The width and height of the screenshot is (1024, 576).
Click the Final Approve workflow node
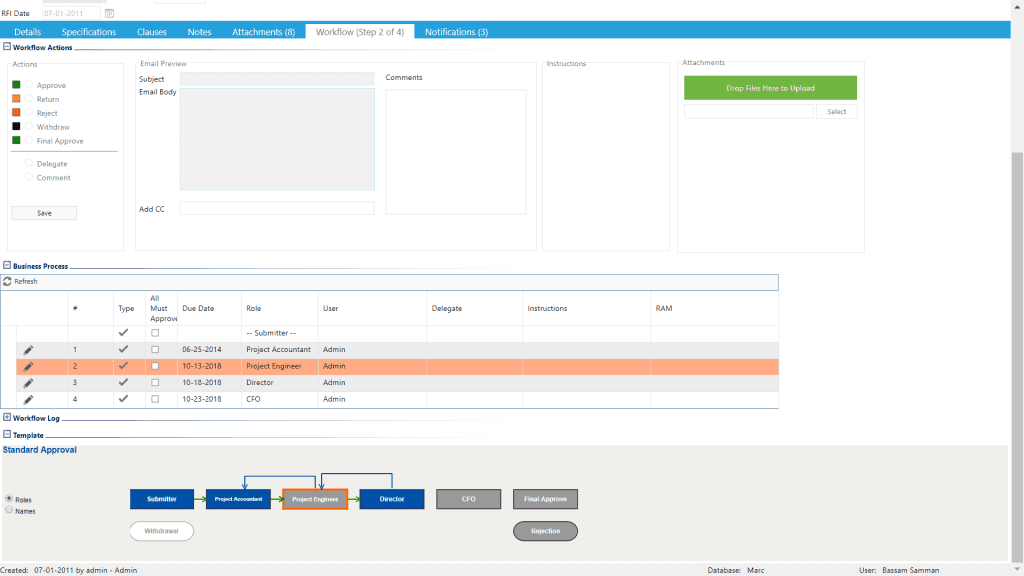[x=545, y=499]
